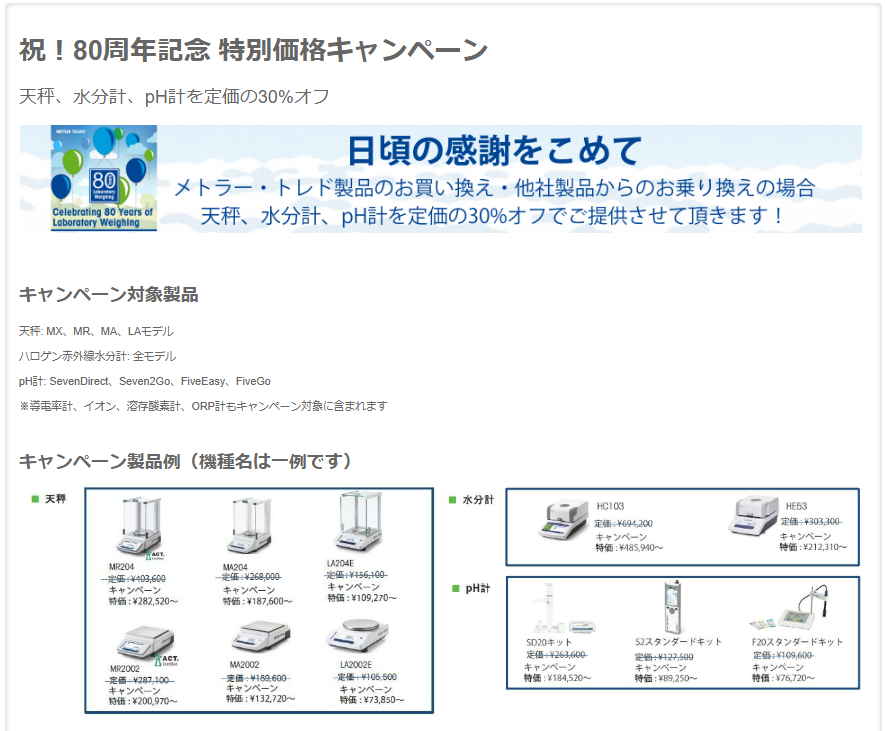Click the MR204 model name
Screen dimensions: 885x731
pyautogui.click(x=121, y=567)
